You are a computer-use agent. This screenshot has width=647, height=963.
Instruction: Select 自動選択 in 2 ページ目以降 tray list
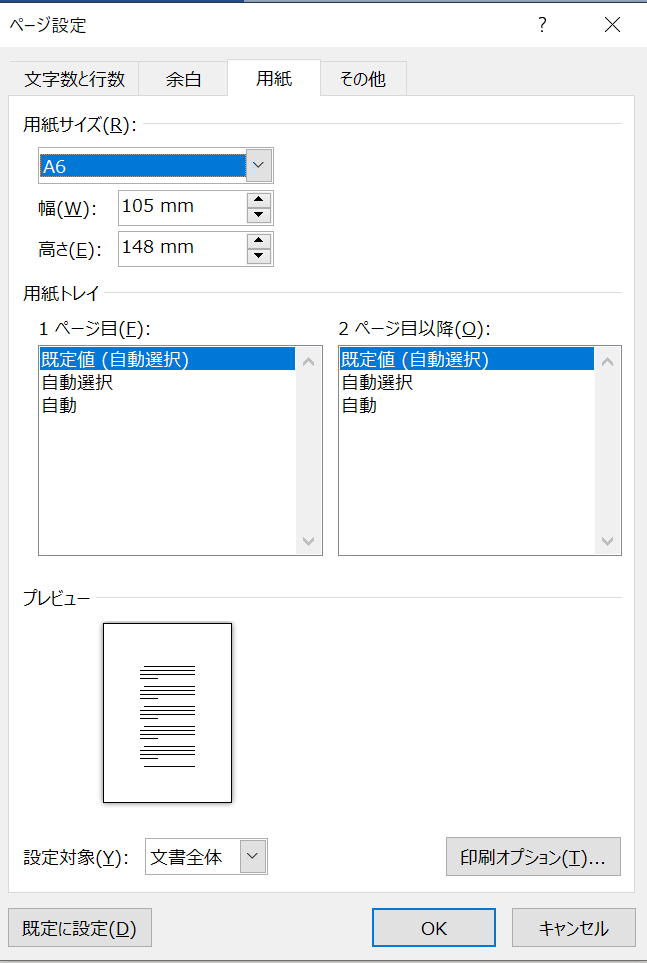(466, 382)
